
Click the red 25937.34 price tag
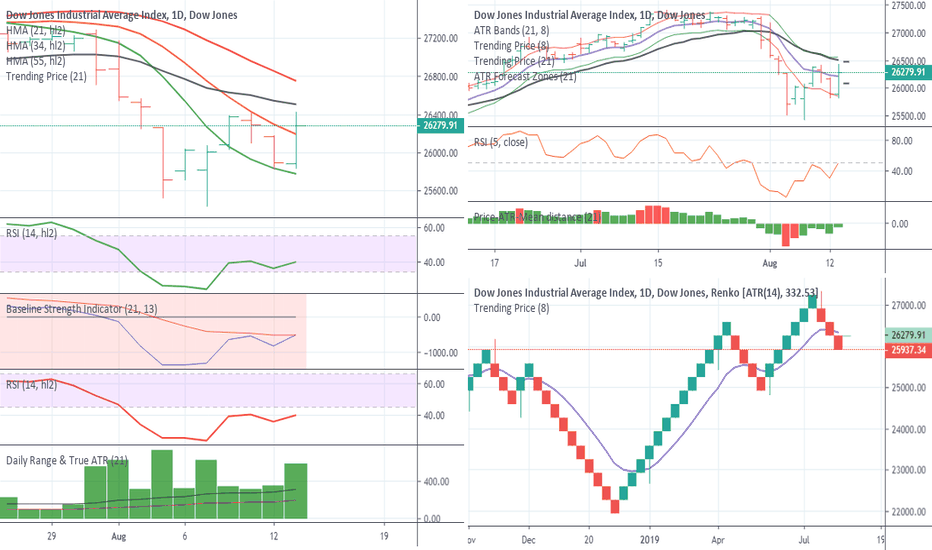coord(908,350)
